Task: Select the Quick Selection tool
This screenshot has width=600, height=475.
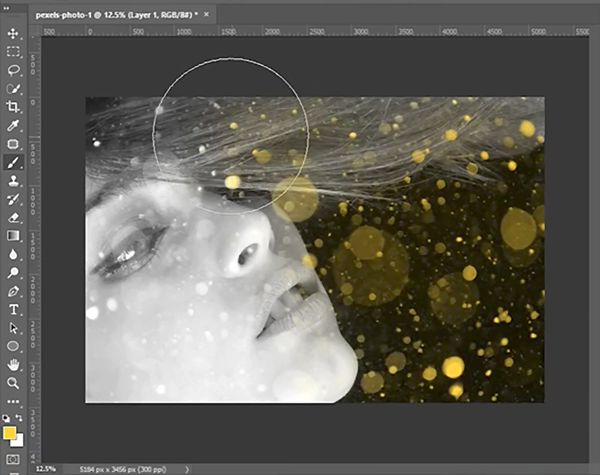Action: click(13, 88)
